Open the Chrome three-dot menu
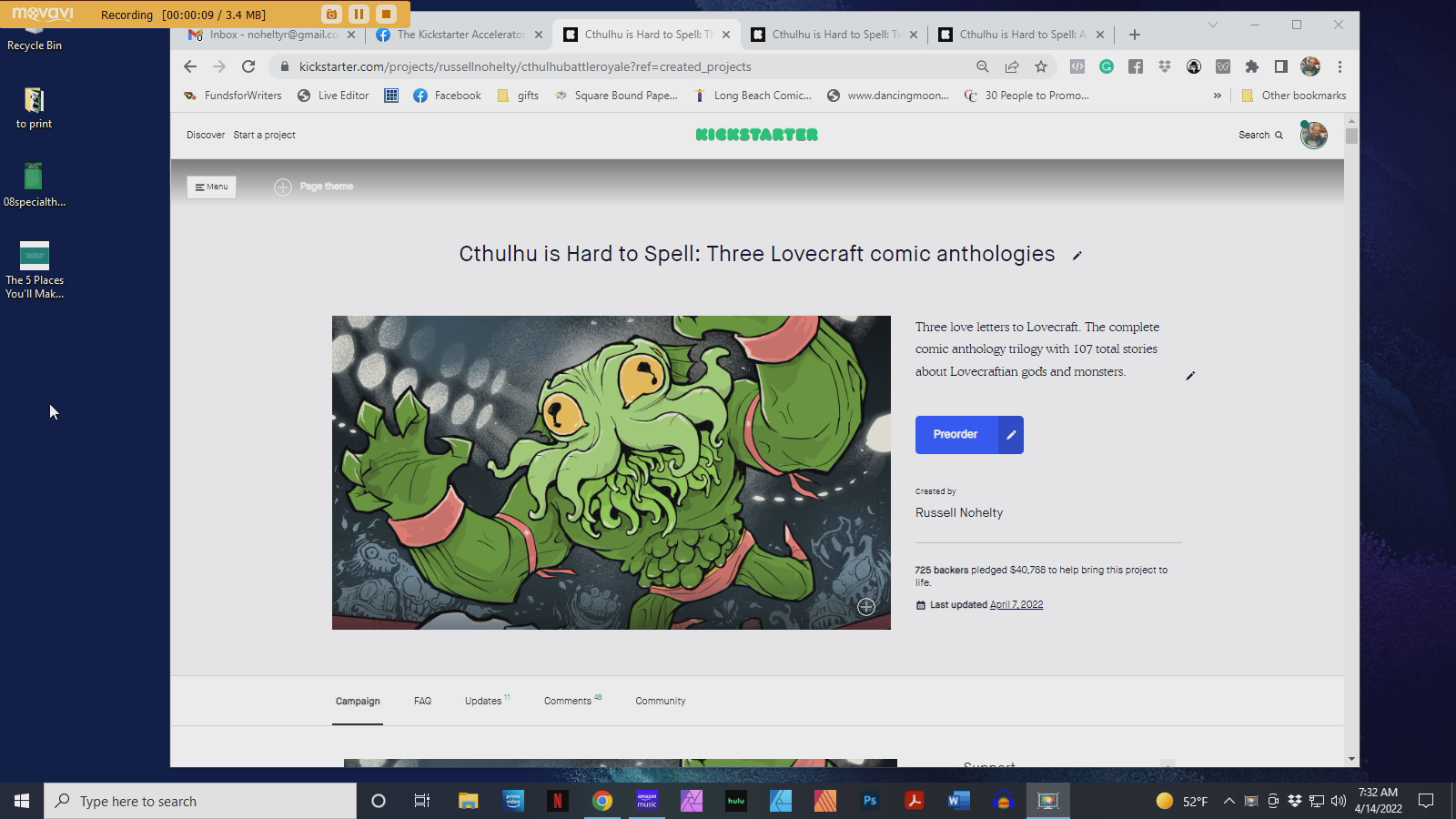 pos(1340,66)
